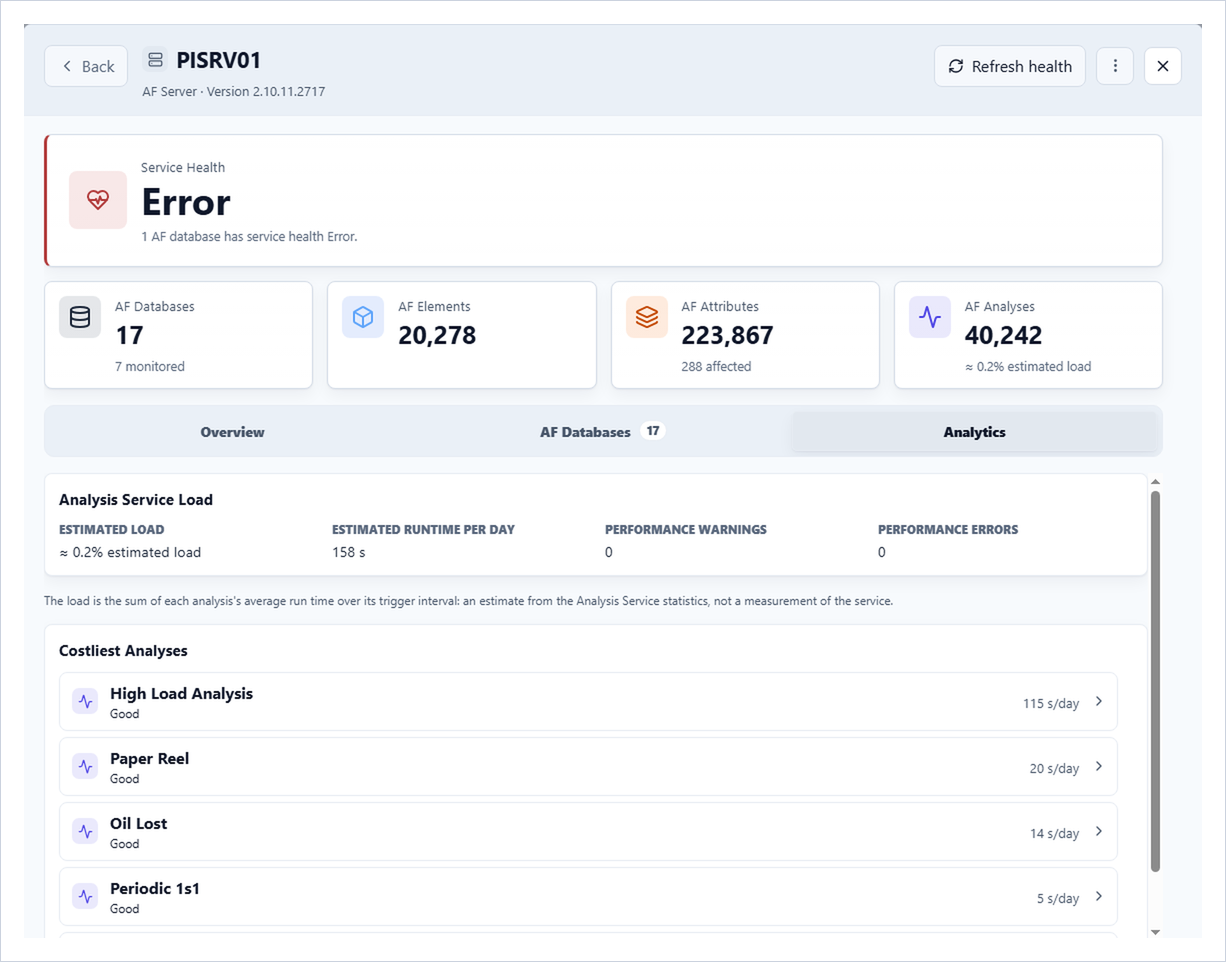Click the 'High Load Analysis' title
The width and height of the screenshot is (1226, 962).
[181, 693]
